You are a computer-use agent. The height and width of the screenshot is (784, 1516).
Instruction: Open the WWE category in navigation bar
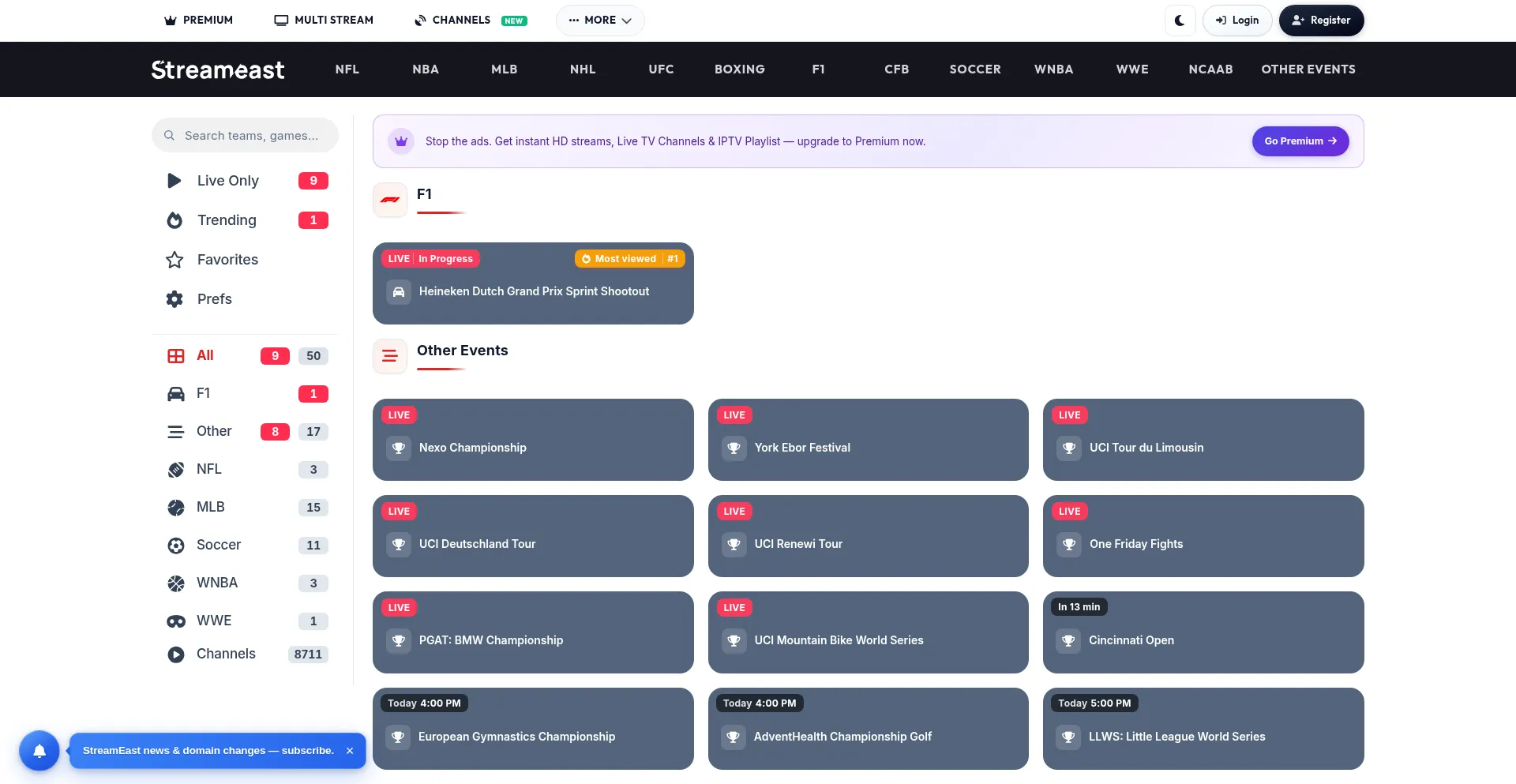click(x=1132, y=69)
